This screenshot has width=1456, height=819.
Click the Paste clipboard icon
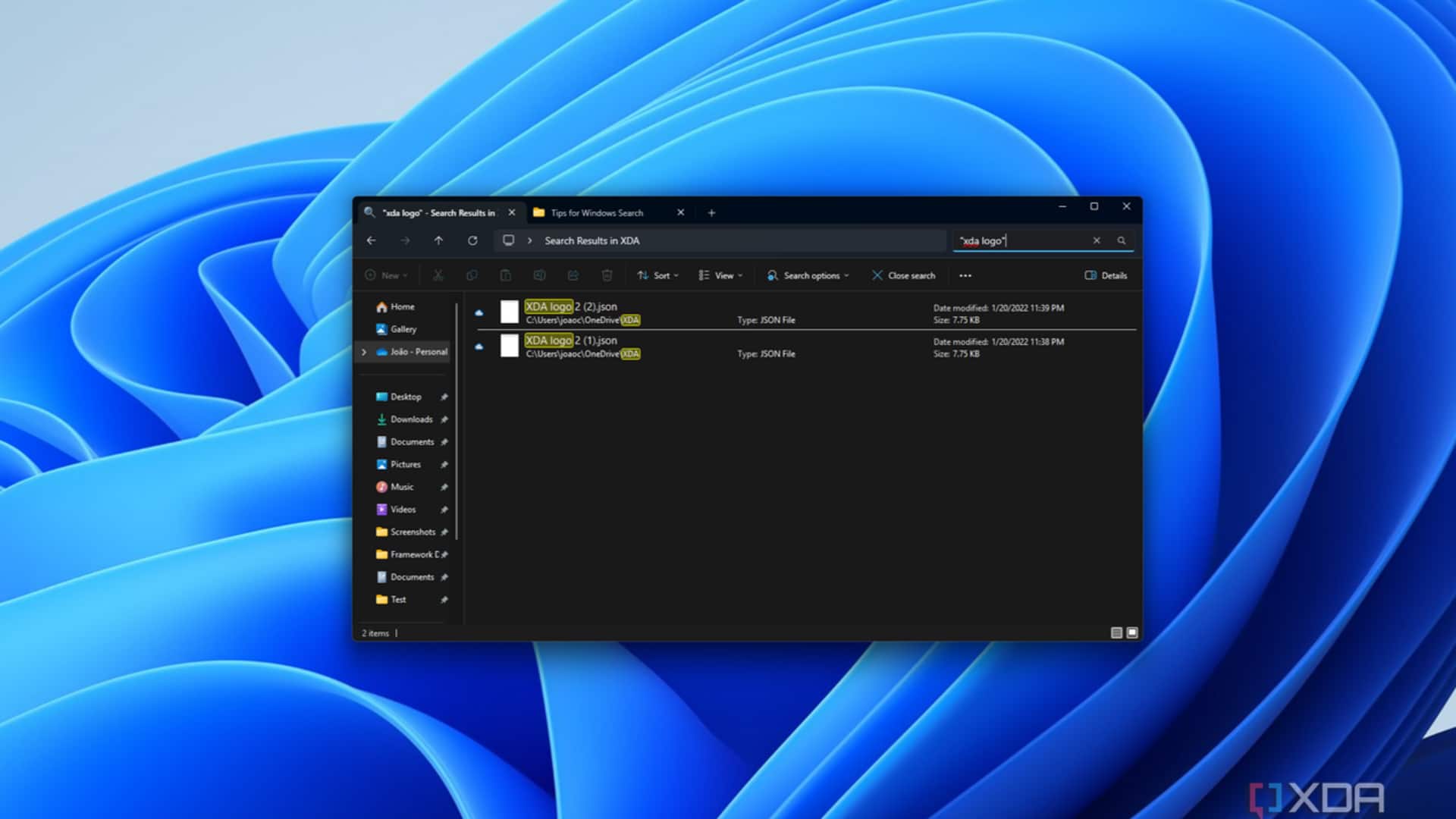[506, 275]
